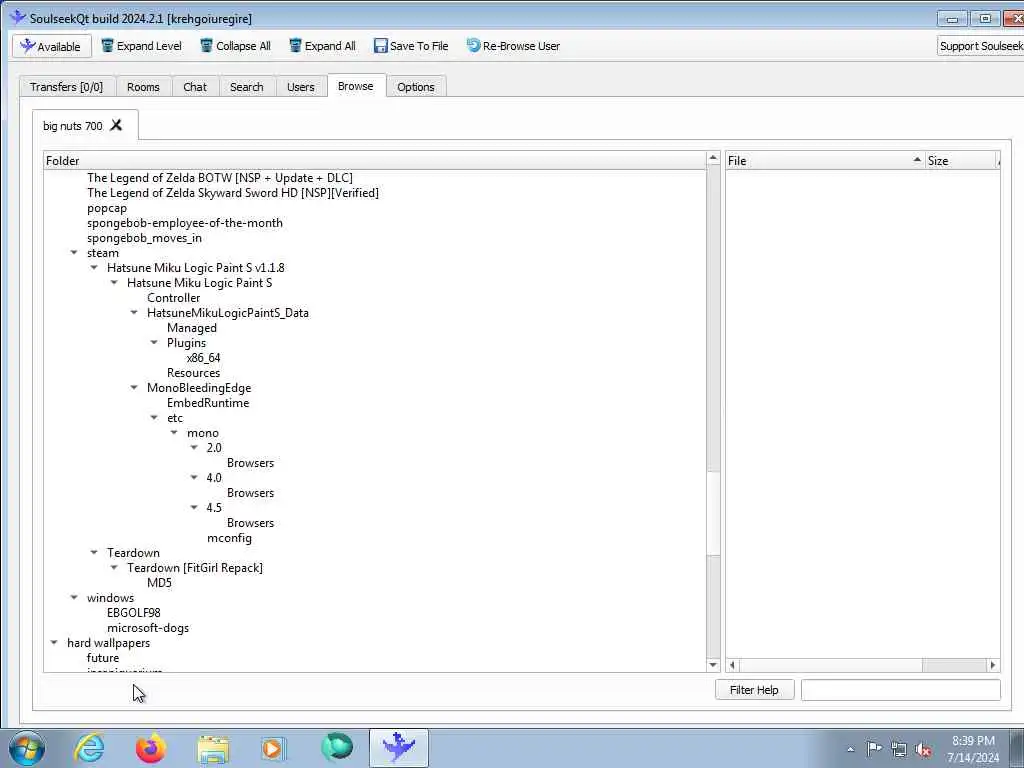Click file list scroll left arrow

click(732, 665)
